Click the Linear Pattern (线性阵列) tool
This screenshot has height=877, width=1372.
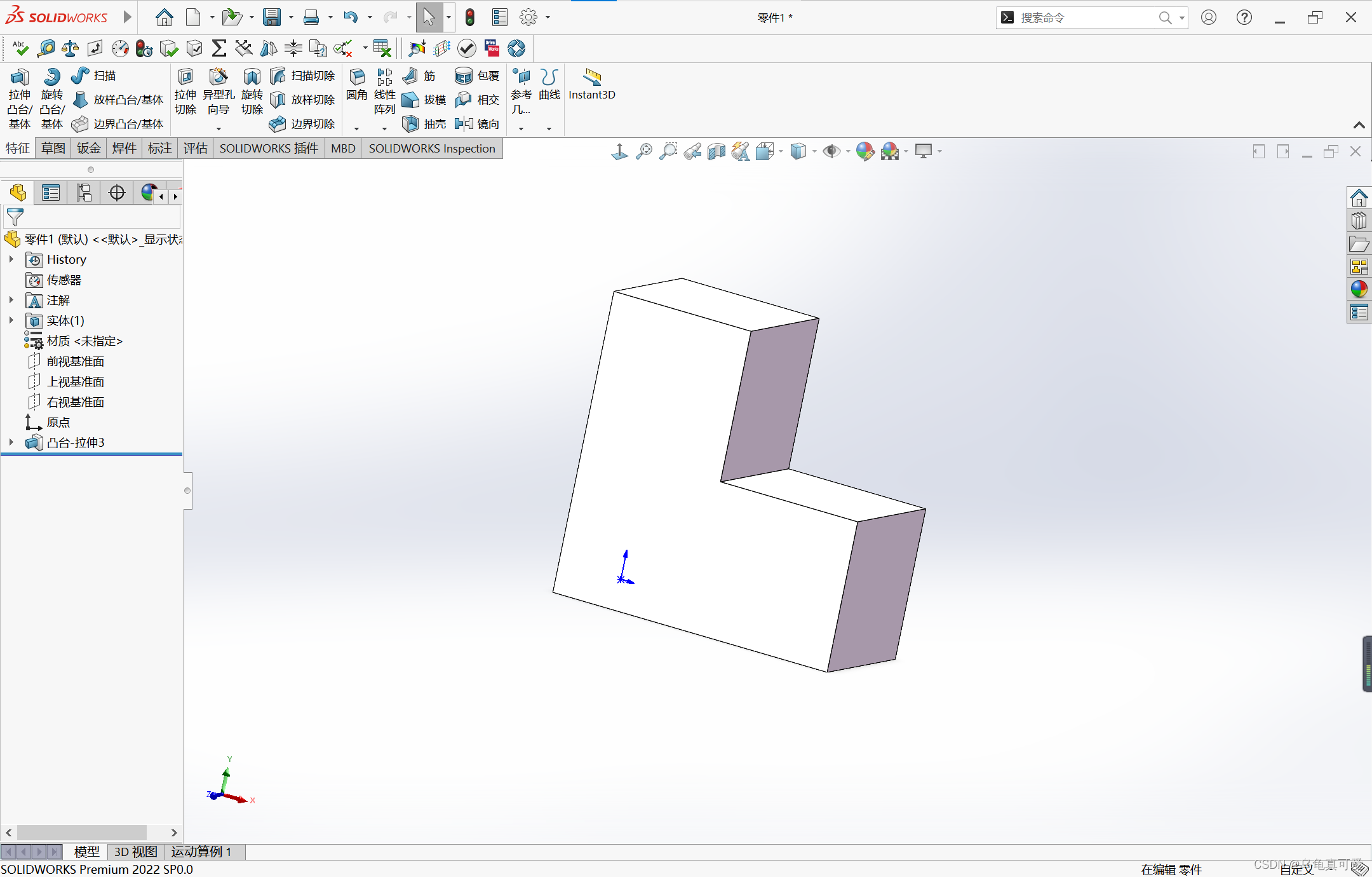click(384, 92)
